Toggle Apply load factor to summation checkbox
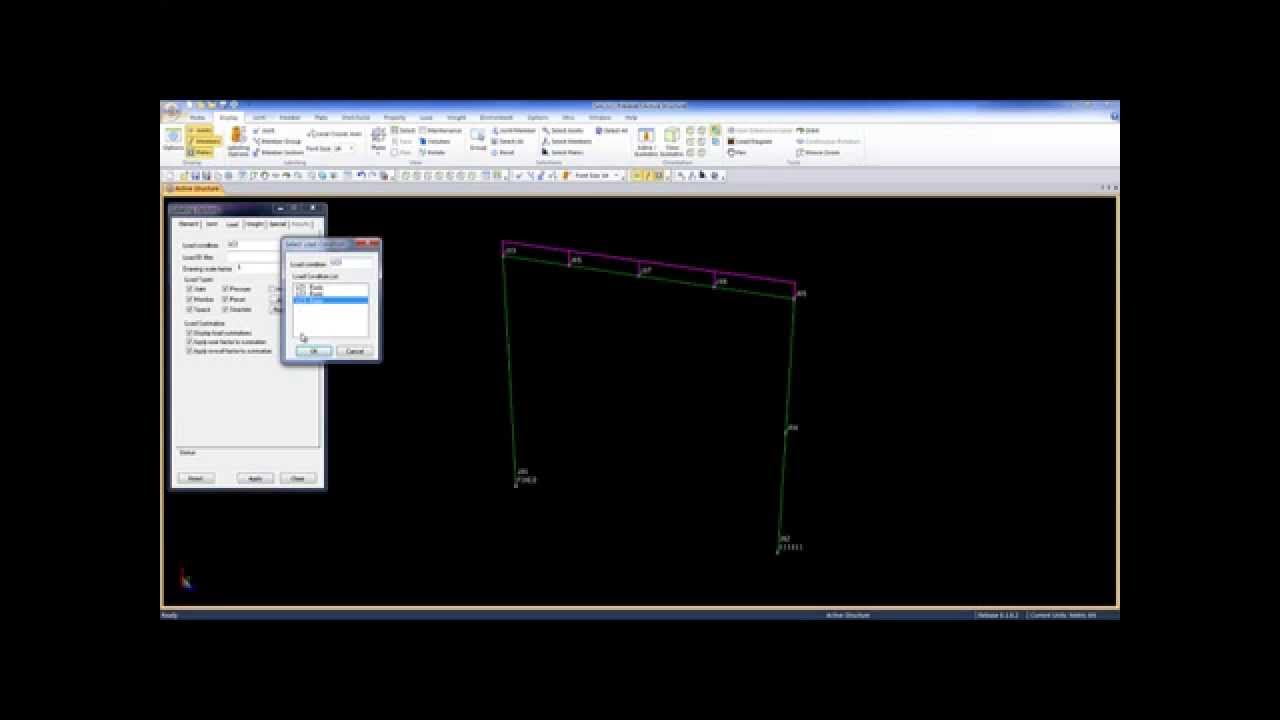This screenshot has height=720, width=1280. [189, 342]
